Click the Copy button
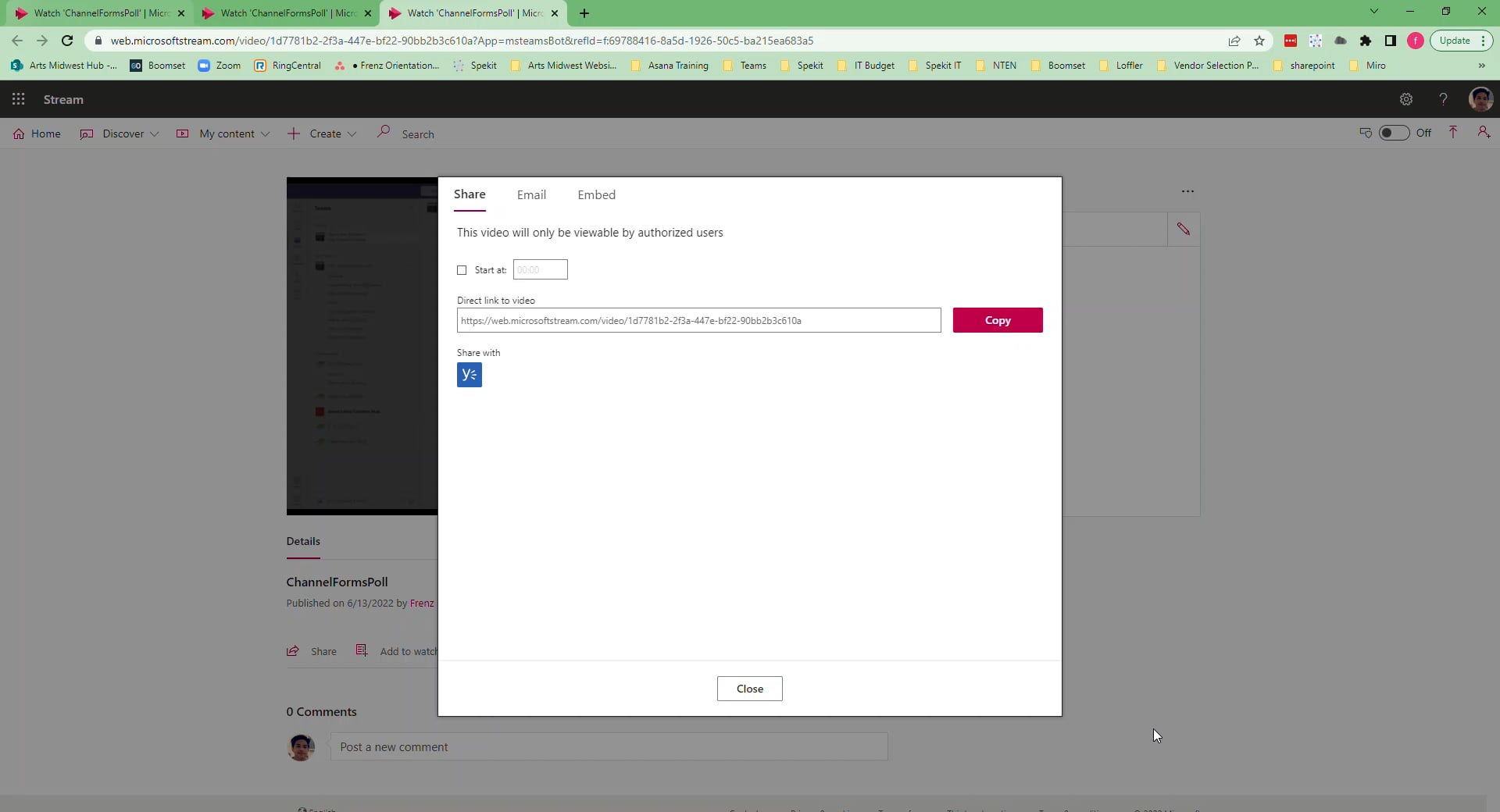The height and width of the screenshot is (812, 1500). pos(998,320)
